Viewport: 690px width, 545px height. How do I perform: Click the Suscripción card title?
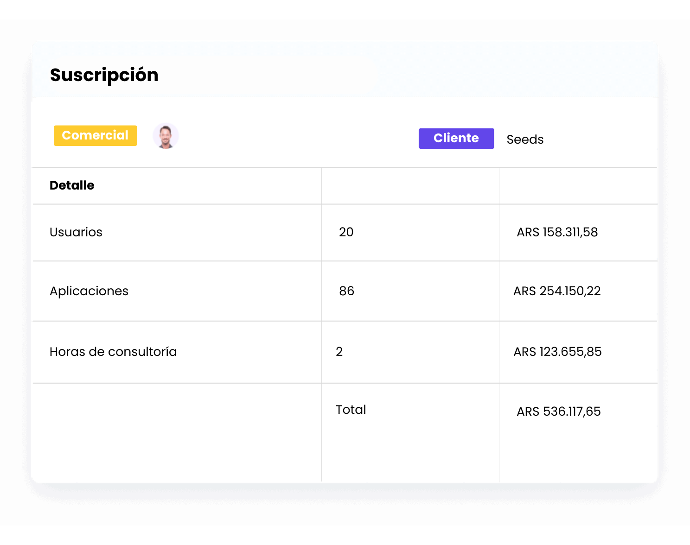(104, 75)
